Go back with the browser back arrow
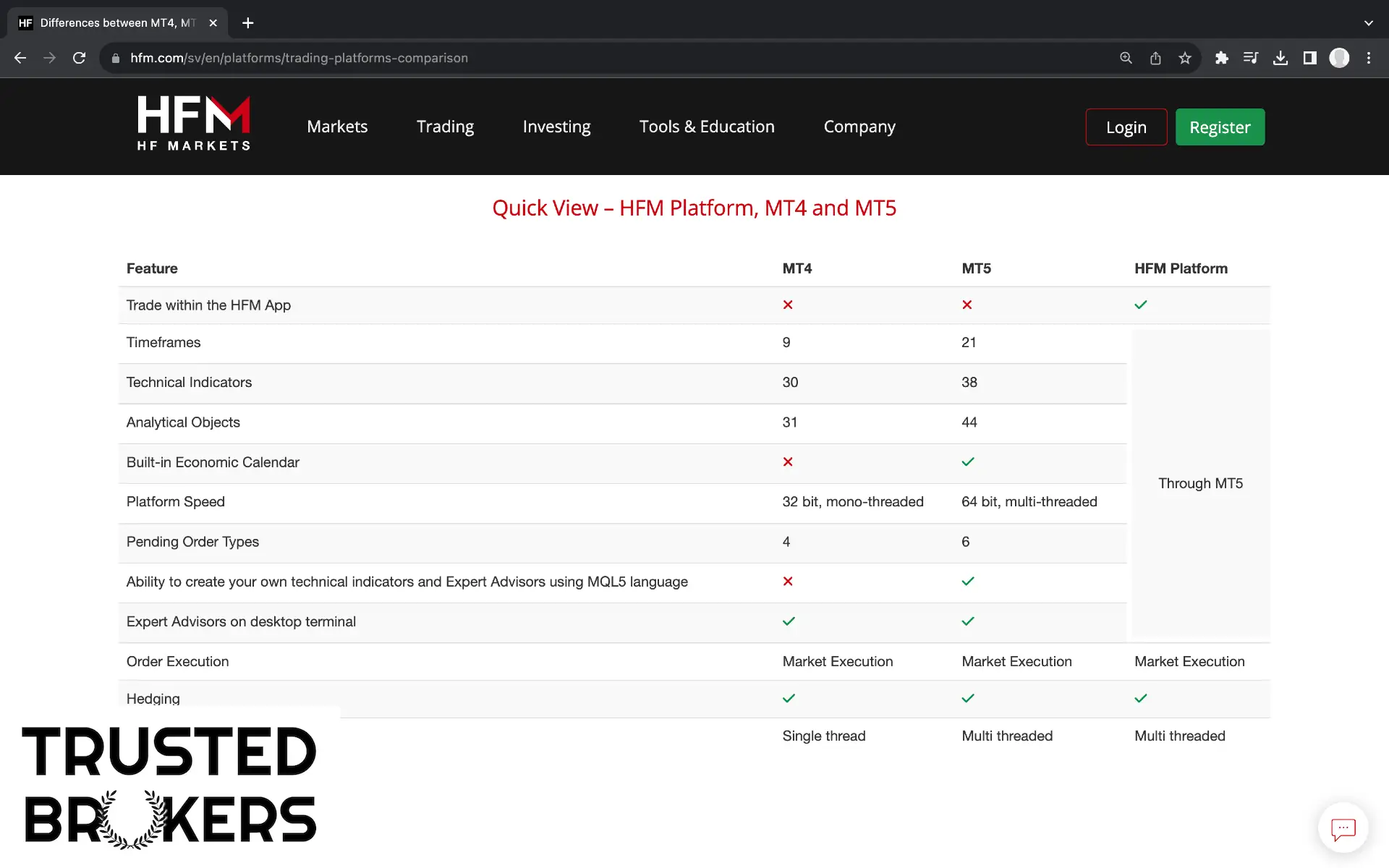The width and height of the screenshot is (1389, 868). tap(20, 58)
